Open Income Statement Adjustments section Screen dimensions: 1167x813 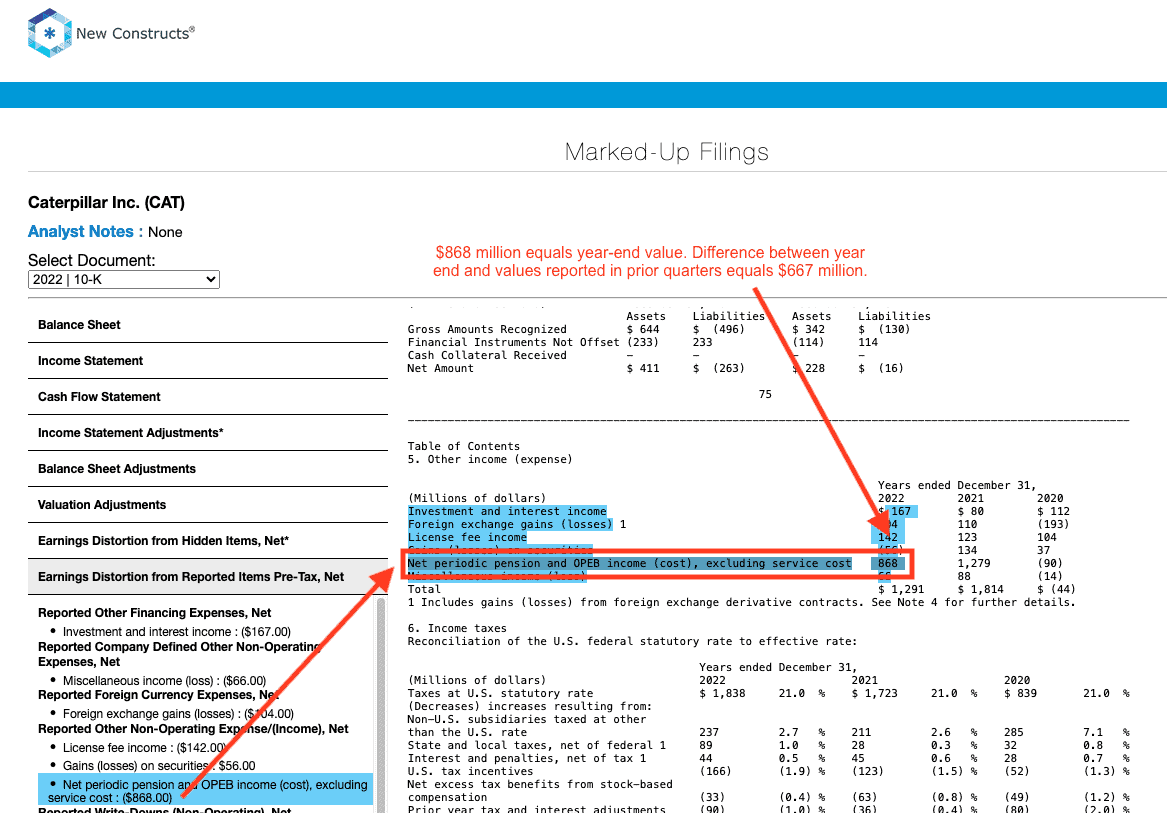point(208,433)
